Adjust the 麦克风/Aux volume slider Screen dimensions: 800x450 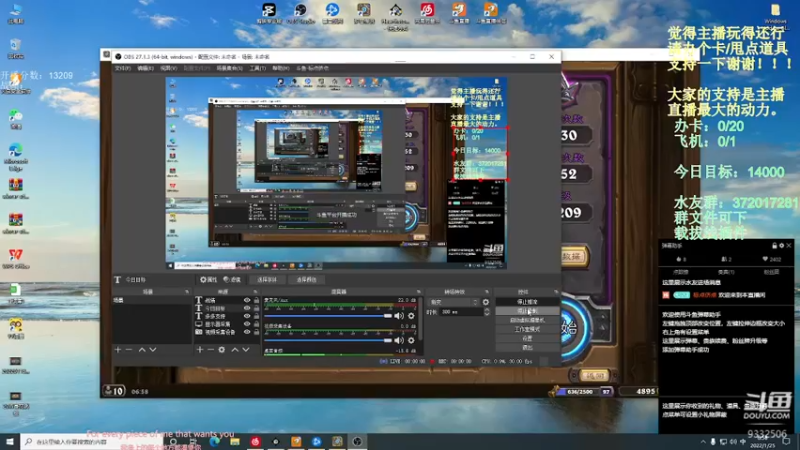coord(328,316)
